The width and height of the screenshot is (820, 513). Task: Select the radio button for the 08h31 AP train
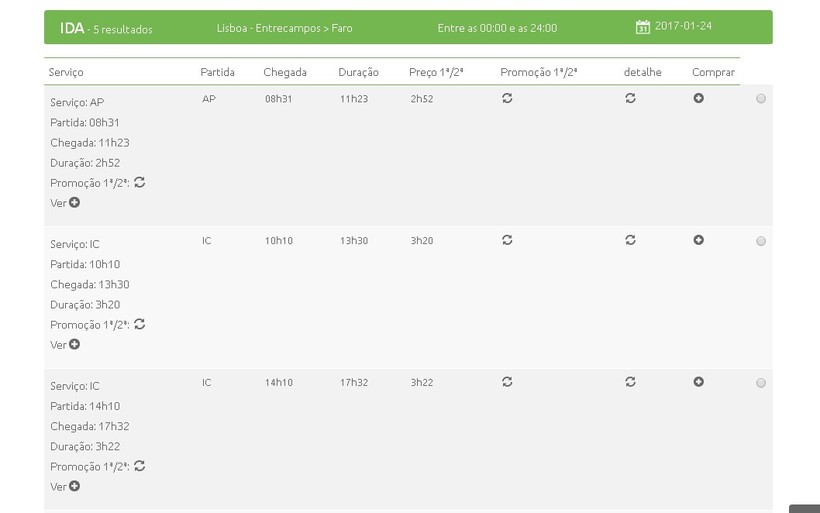click(x=761, y=98)
